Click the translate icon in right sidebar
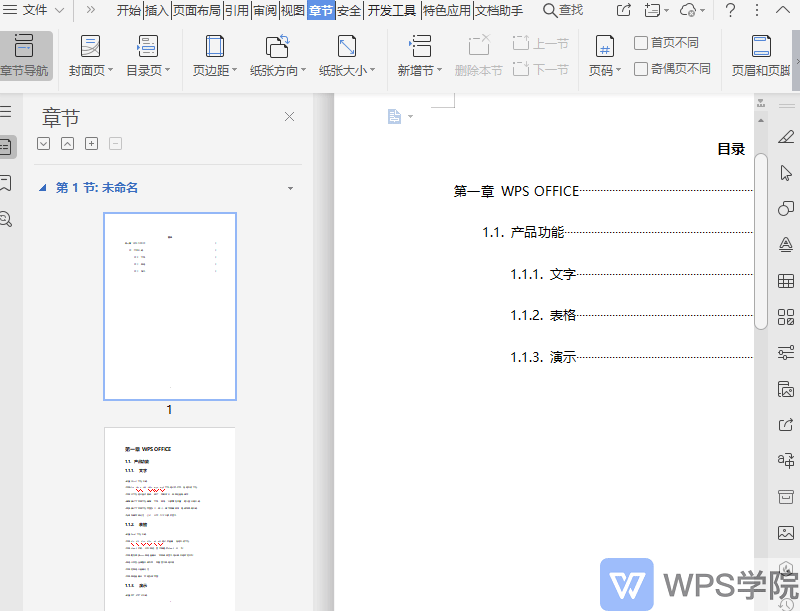The width and height of the screenshot is (800, 611). pos(786,460)
